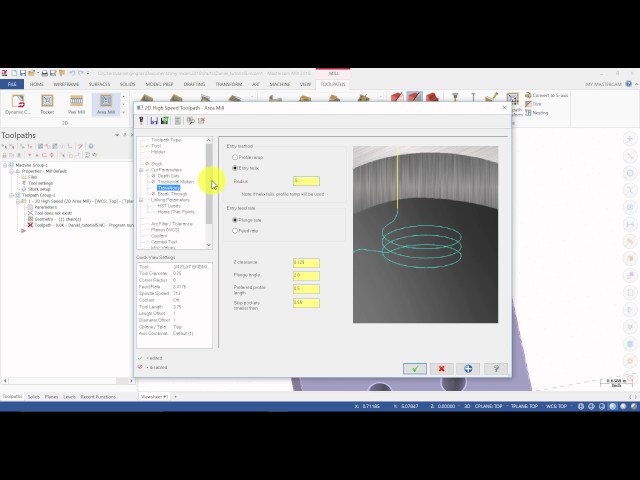Click the Z clearance input field

(306, 262)
